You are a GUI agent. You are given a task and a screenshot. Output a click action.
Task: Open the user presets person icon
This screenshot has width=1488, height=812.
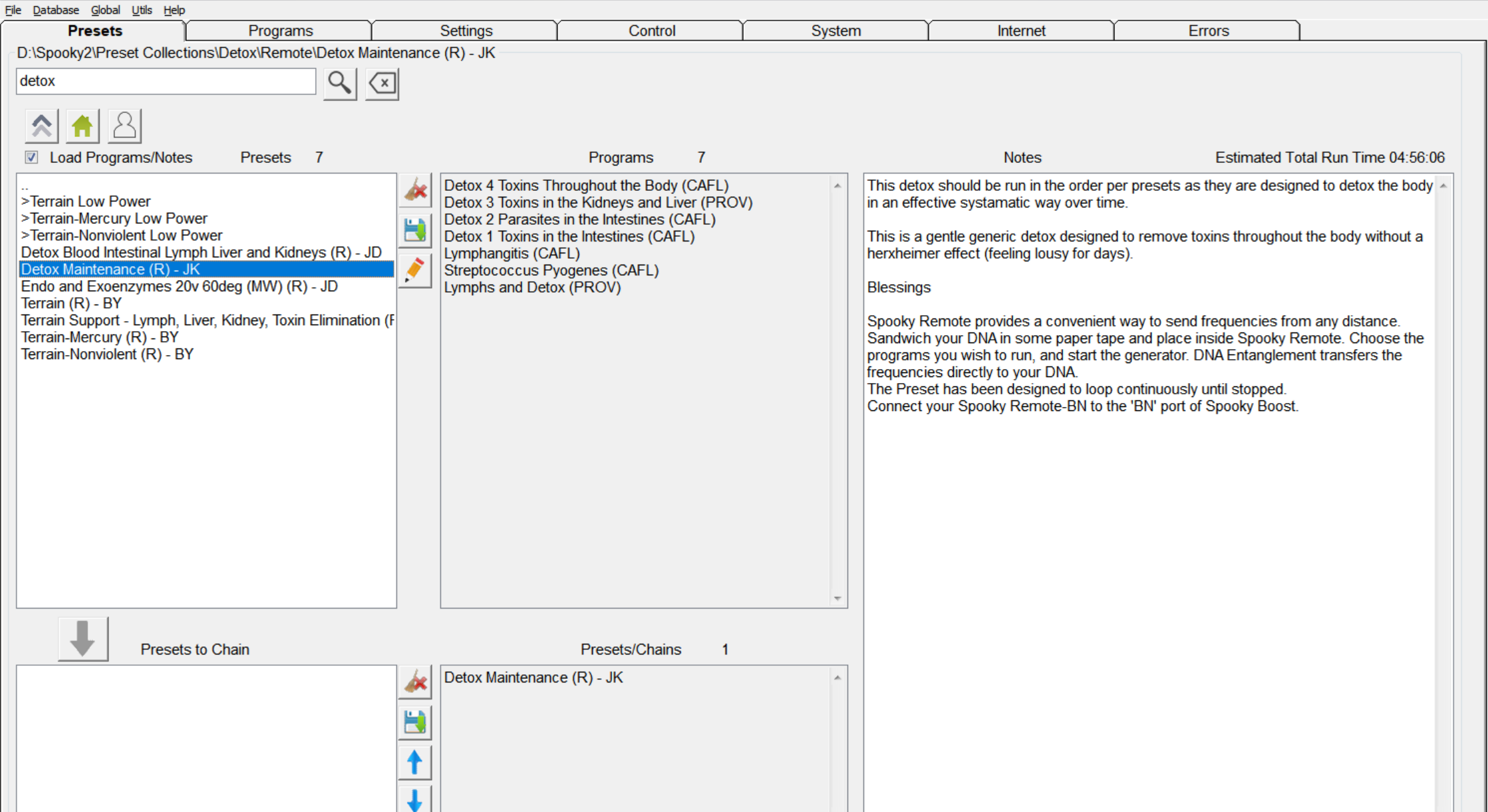[x=124, y=126]
